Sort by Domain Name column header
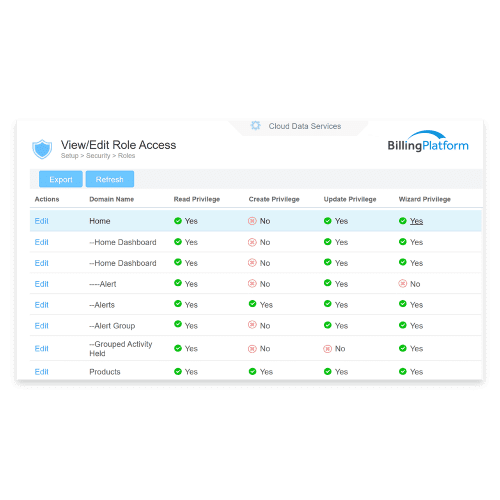500x500 pixels. point(112,199)
